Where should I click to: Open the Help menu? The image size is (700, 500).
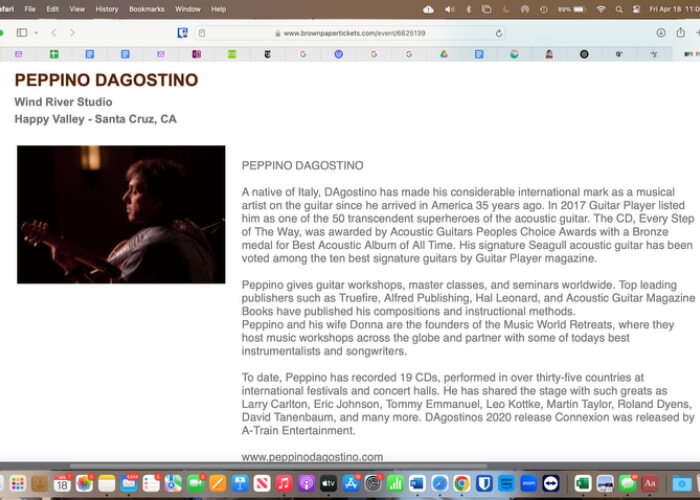click(x=218, y=9)
